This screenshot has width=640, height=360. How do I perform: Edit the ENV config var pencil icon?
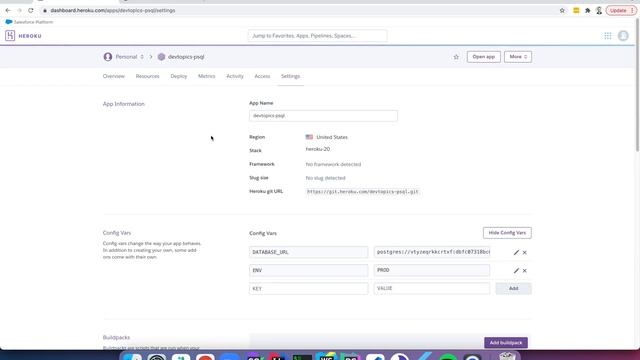click(x=516, y=270)
